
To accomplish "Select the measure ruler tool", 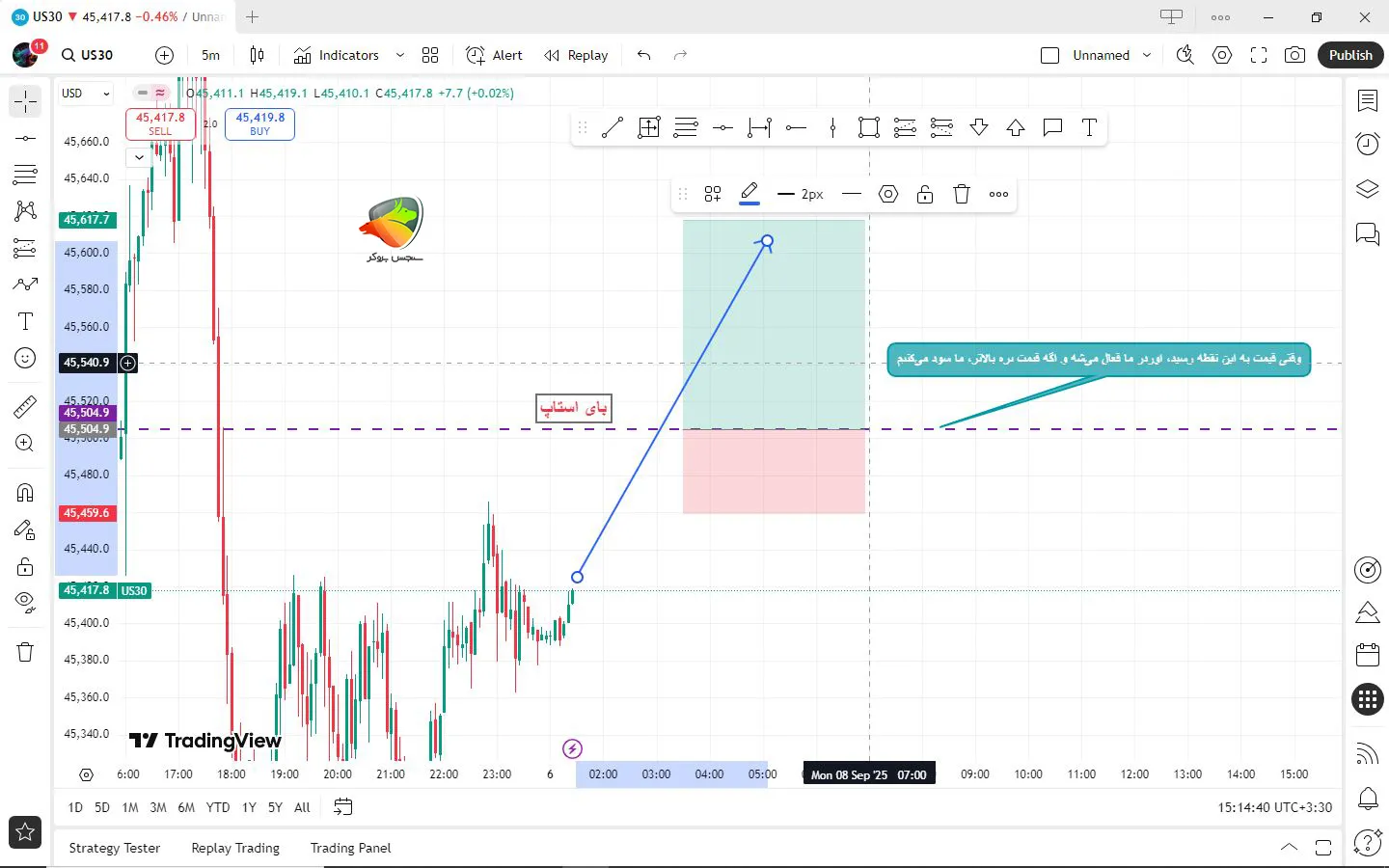I will (x=25, y=406).
